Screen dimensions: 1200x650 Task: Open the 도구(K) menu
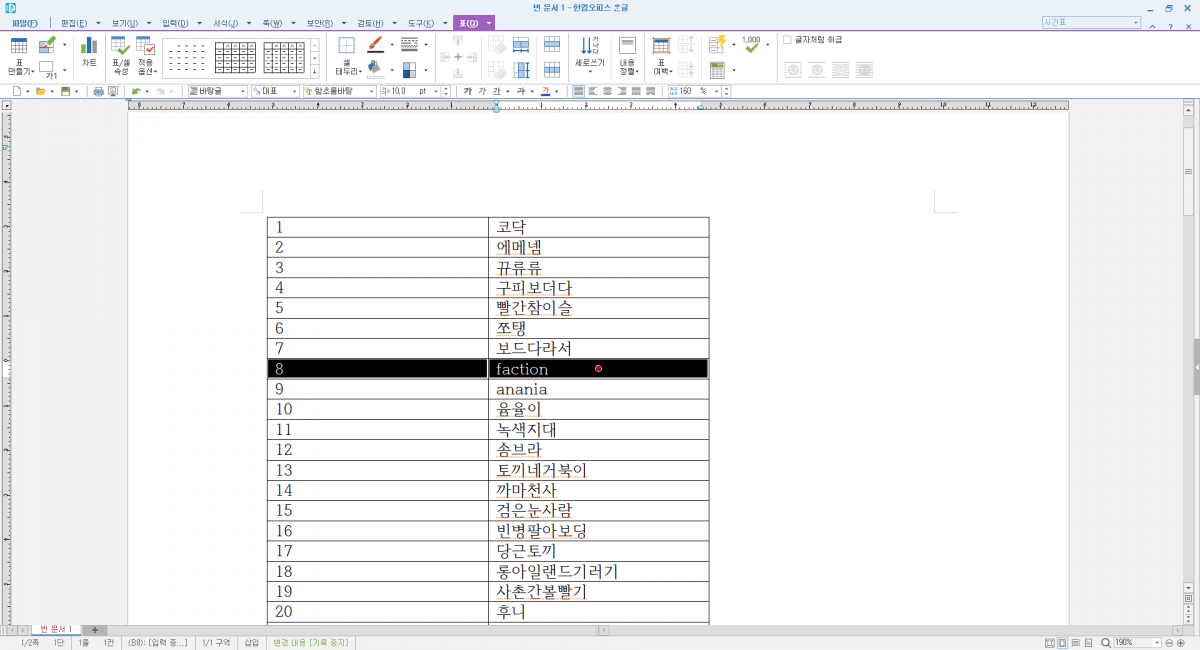(x=421, y=22)
